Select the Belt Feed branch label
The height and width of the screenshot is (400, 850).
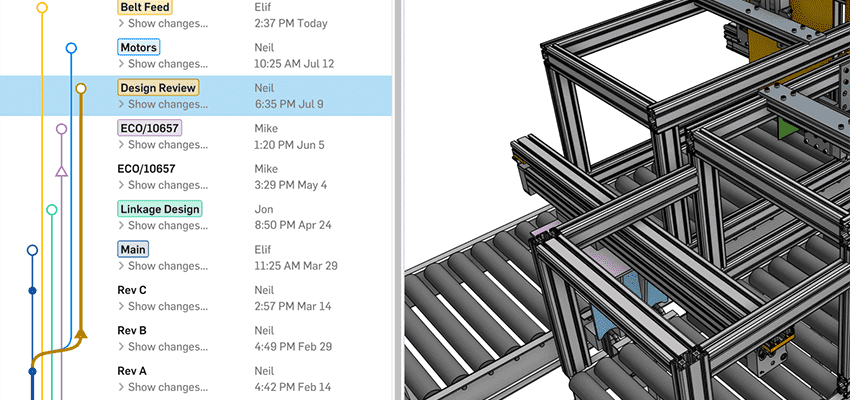[x=145, y=7]
